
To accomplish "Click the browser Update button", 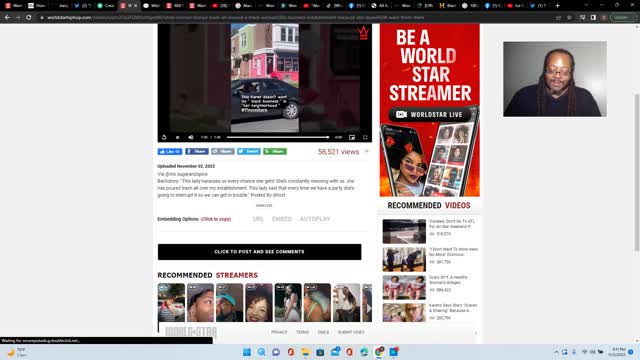I will coord(621,18).
